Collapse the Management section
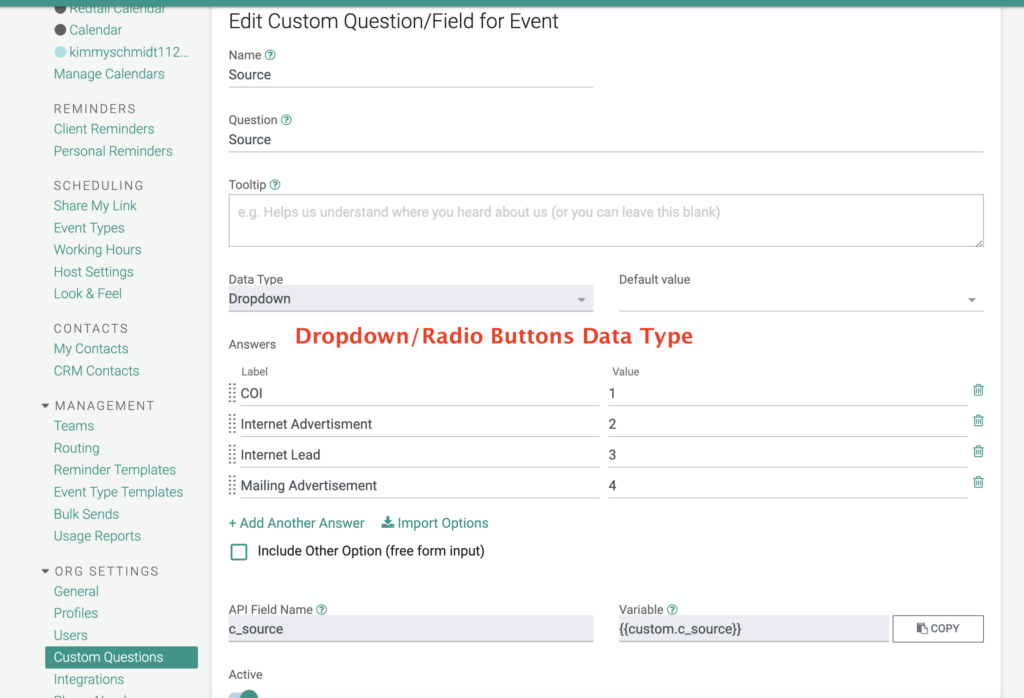1024x698 pixels. pyautogui.click(x=45, y=405)
